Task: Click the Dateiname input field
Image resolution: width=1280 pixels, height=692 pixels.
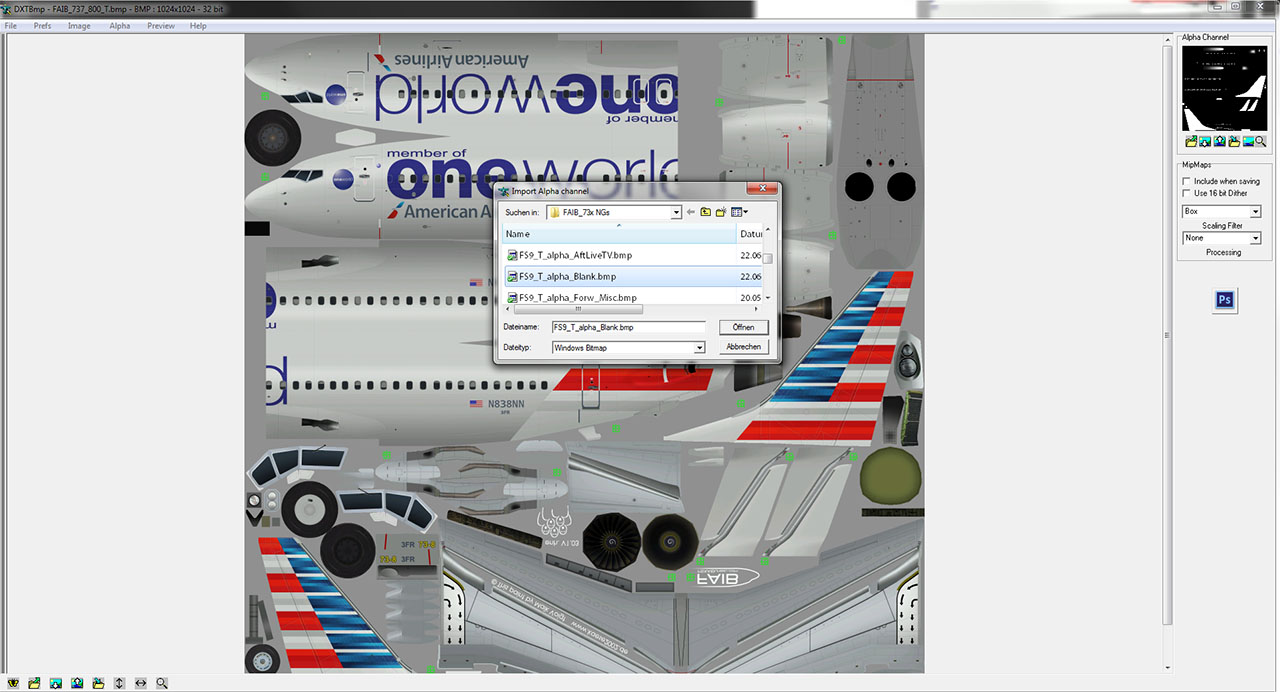Action: [x=628, y=327]
